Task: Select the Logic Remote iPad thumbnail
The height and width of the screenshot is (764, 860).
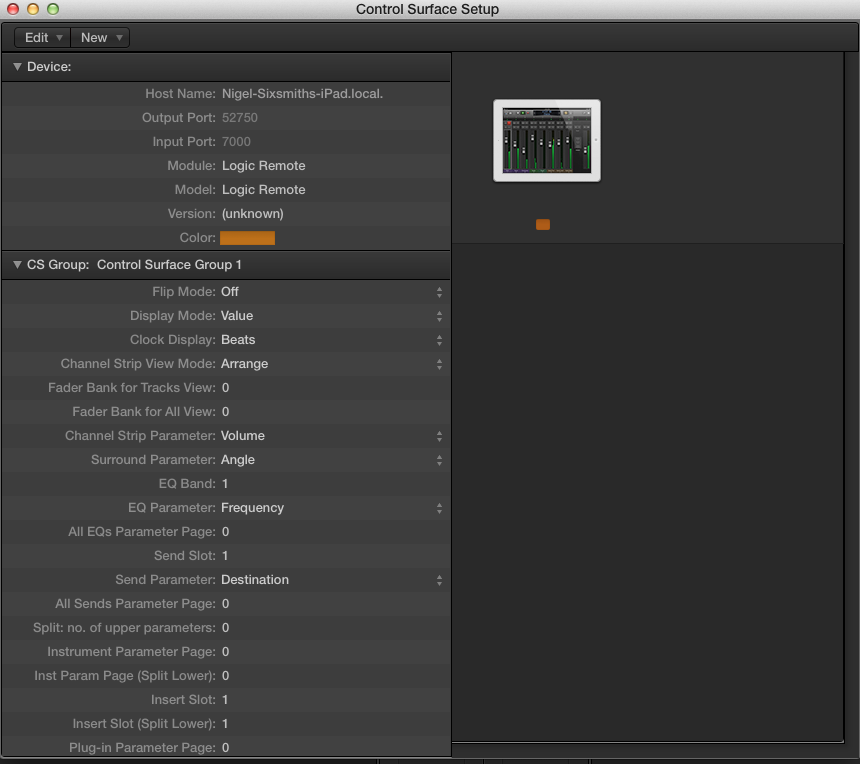Action: pos(547,140)
